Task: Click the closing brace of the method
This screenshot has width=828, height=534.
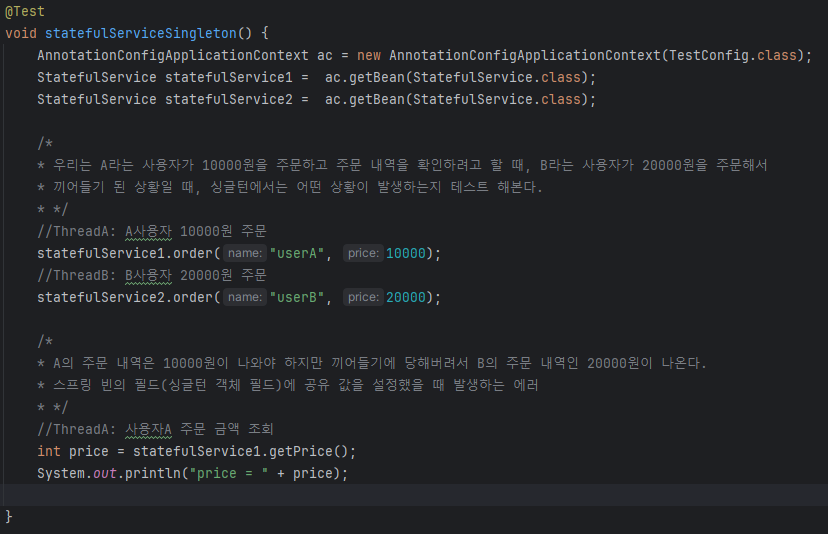Action: point(8,517)
